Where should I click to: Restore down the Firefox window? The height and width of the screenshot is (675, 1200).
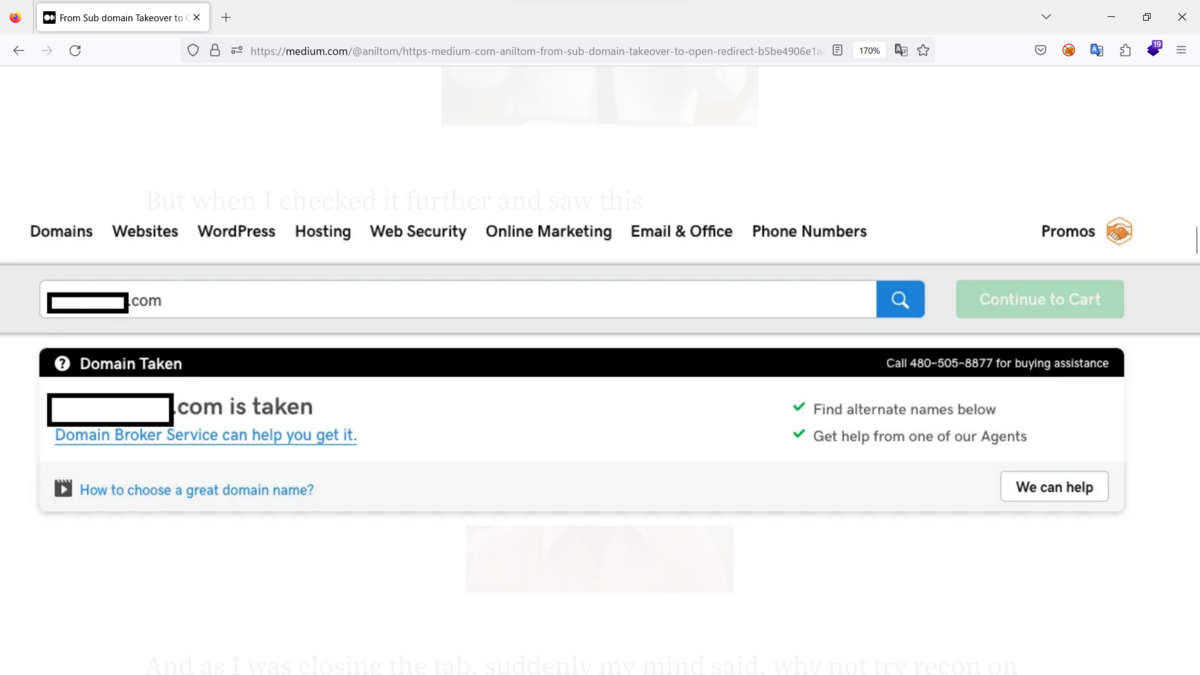(x=1147, y=17)
